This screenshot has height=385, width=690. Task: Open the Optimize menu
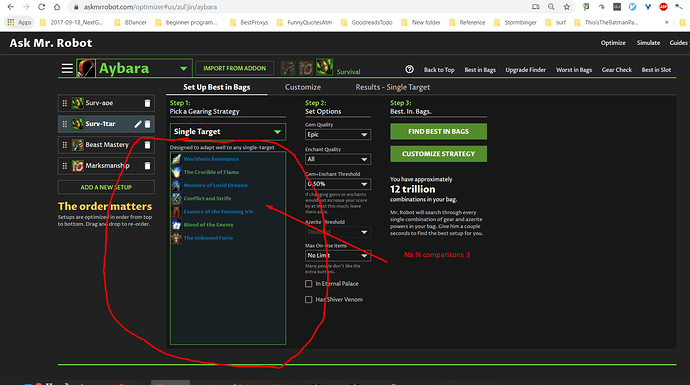click(613, 43)
